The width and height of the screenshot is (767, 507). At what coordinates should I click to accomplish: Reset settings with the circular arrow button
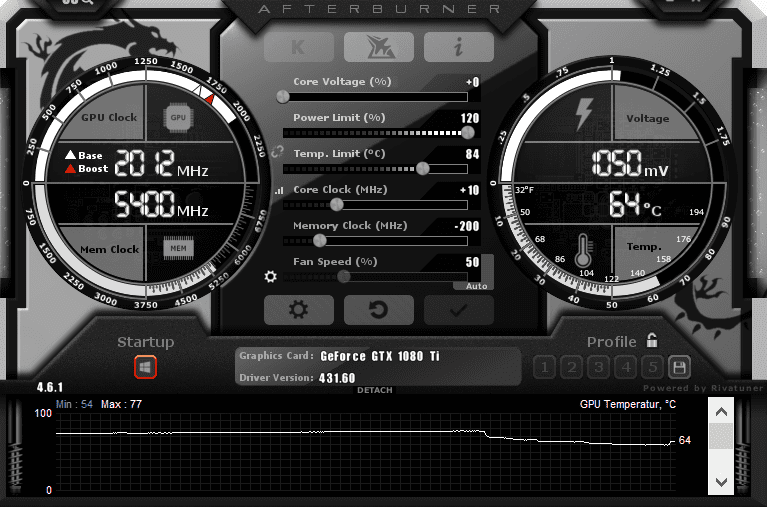click(x=379, y=310)
